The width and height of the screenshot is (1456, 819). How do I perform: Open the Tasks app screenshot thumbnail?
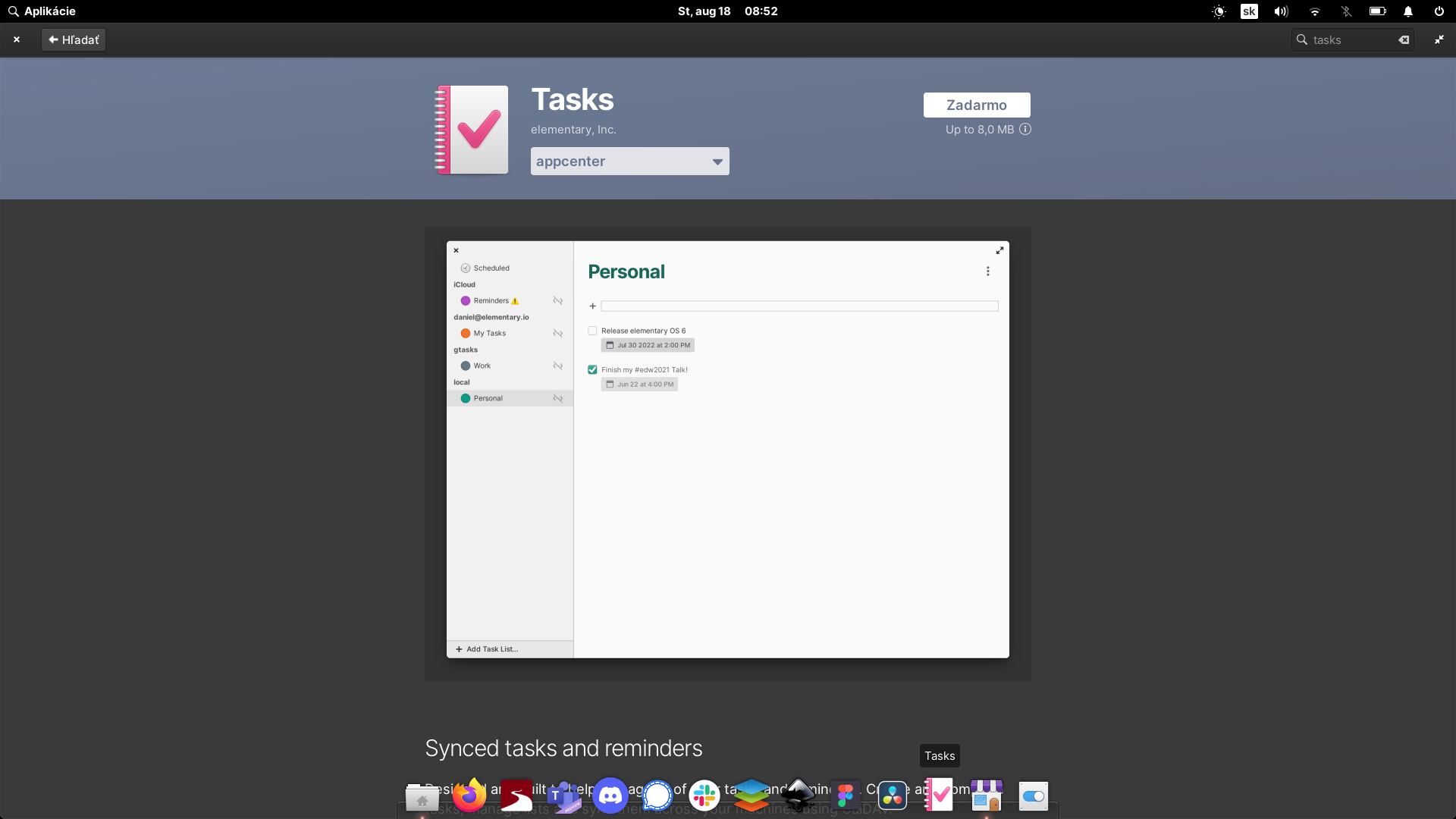click(728, 453)
